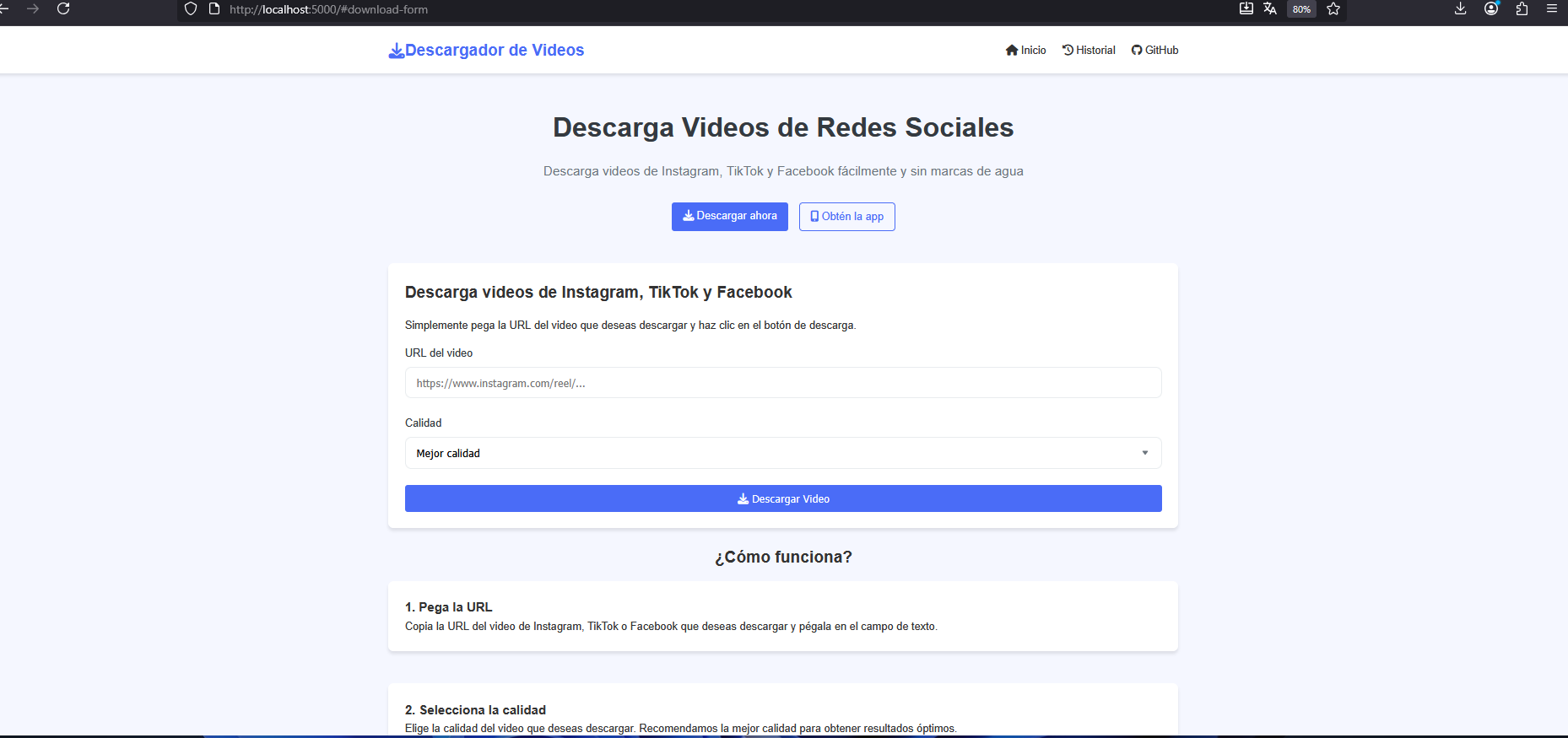Click the page info icon beside the URL
Viewport: 1568px width, 738px height.
pyautogui.click(x=214, y=9)
